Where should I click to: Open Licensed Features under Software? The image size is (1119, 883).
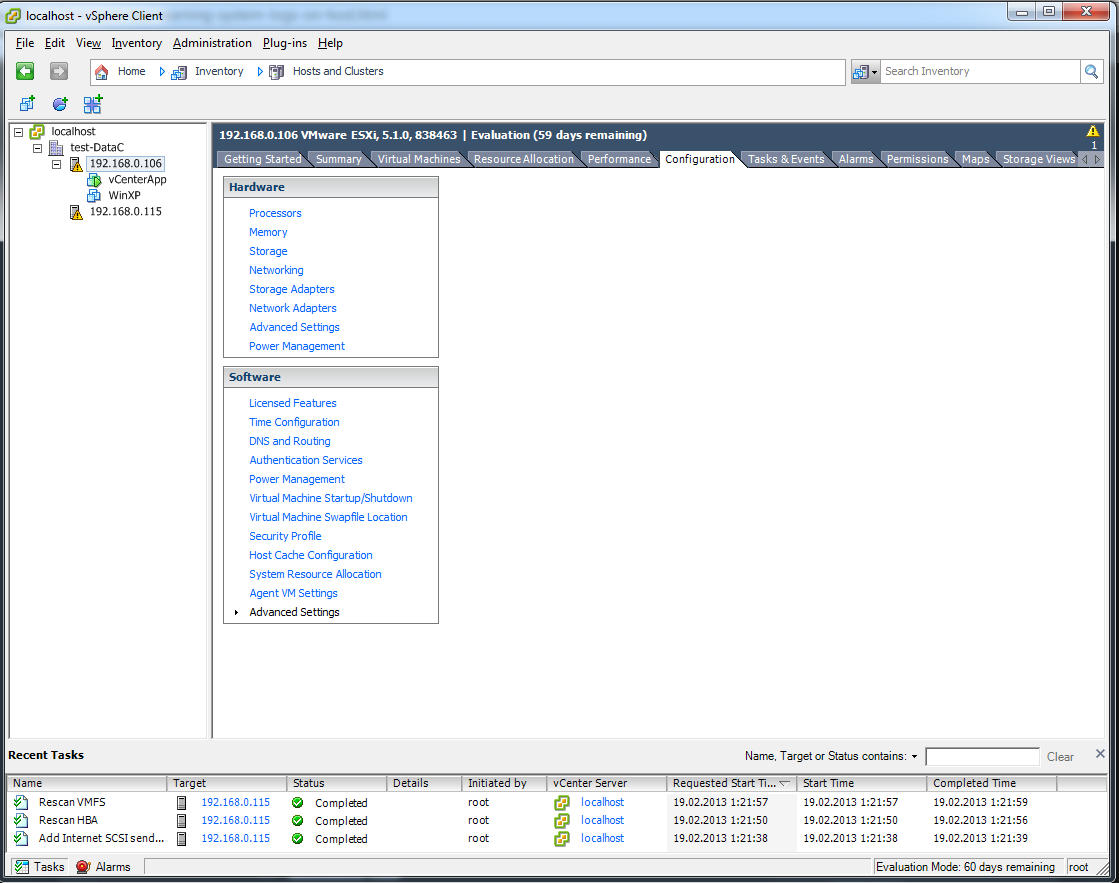293,403
